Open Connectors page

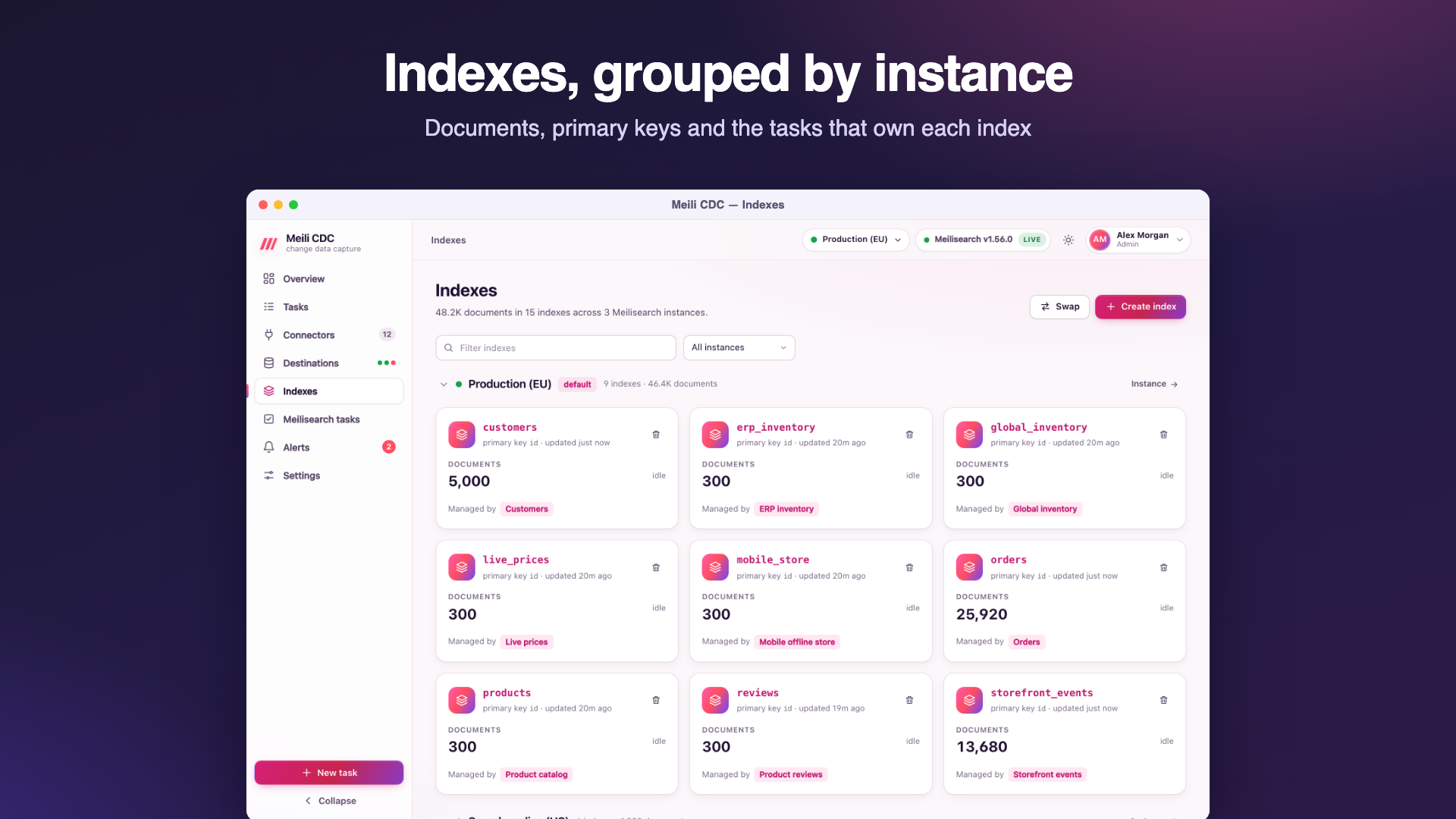[329, 335]
